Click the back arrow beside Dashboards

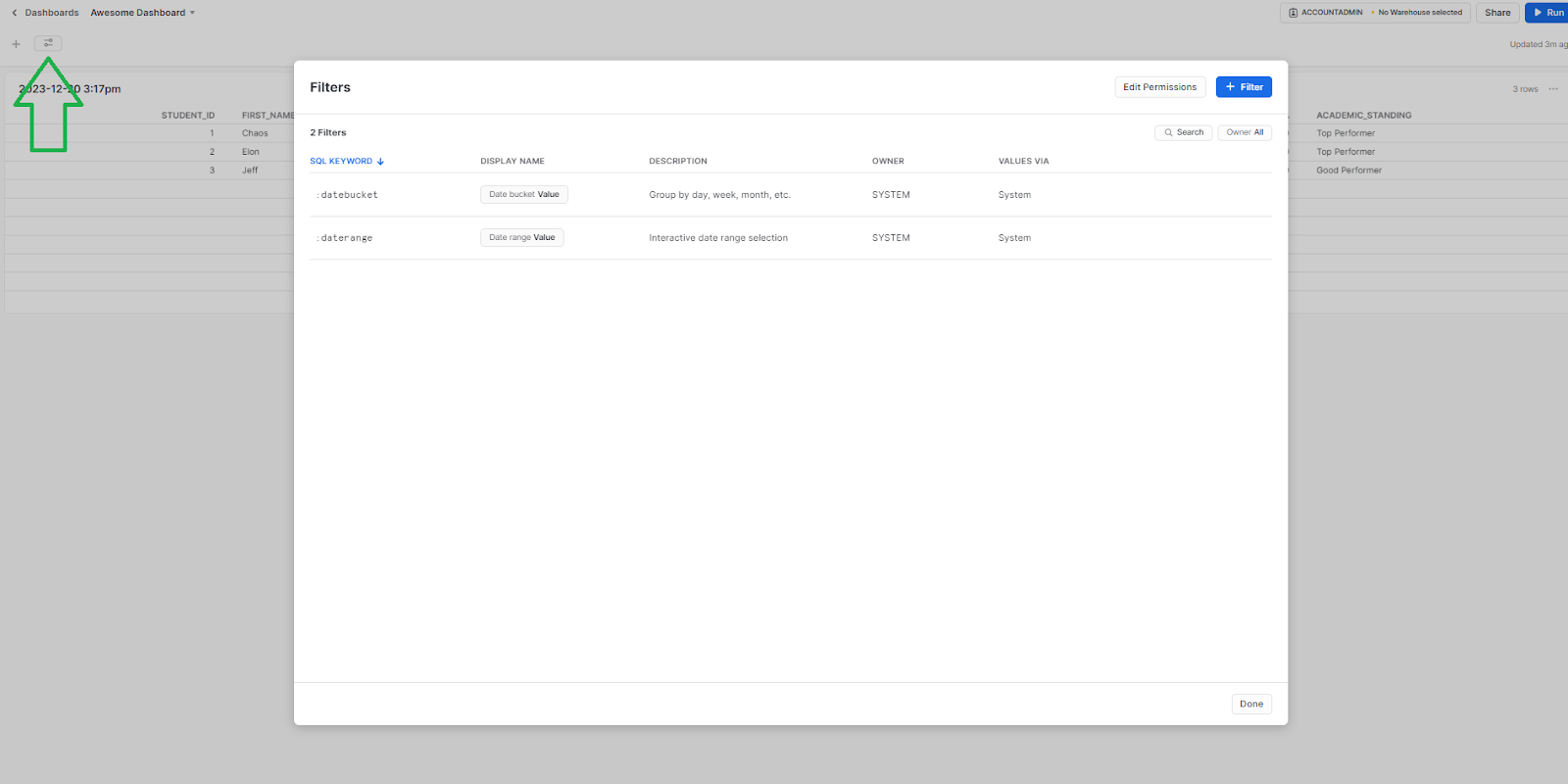(14, 13)
